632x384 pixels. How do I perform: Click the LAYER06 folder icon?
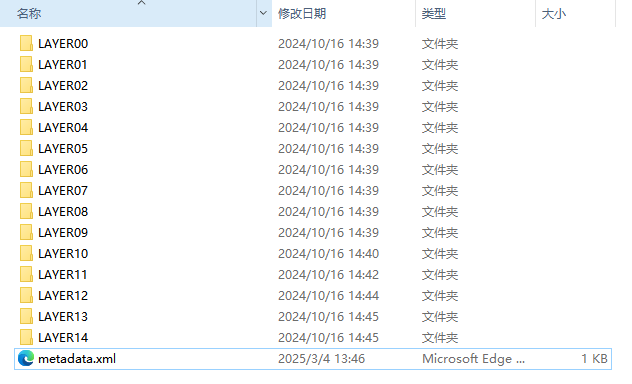[x=26, y=169]
